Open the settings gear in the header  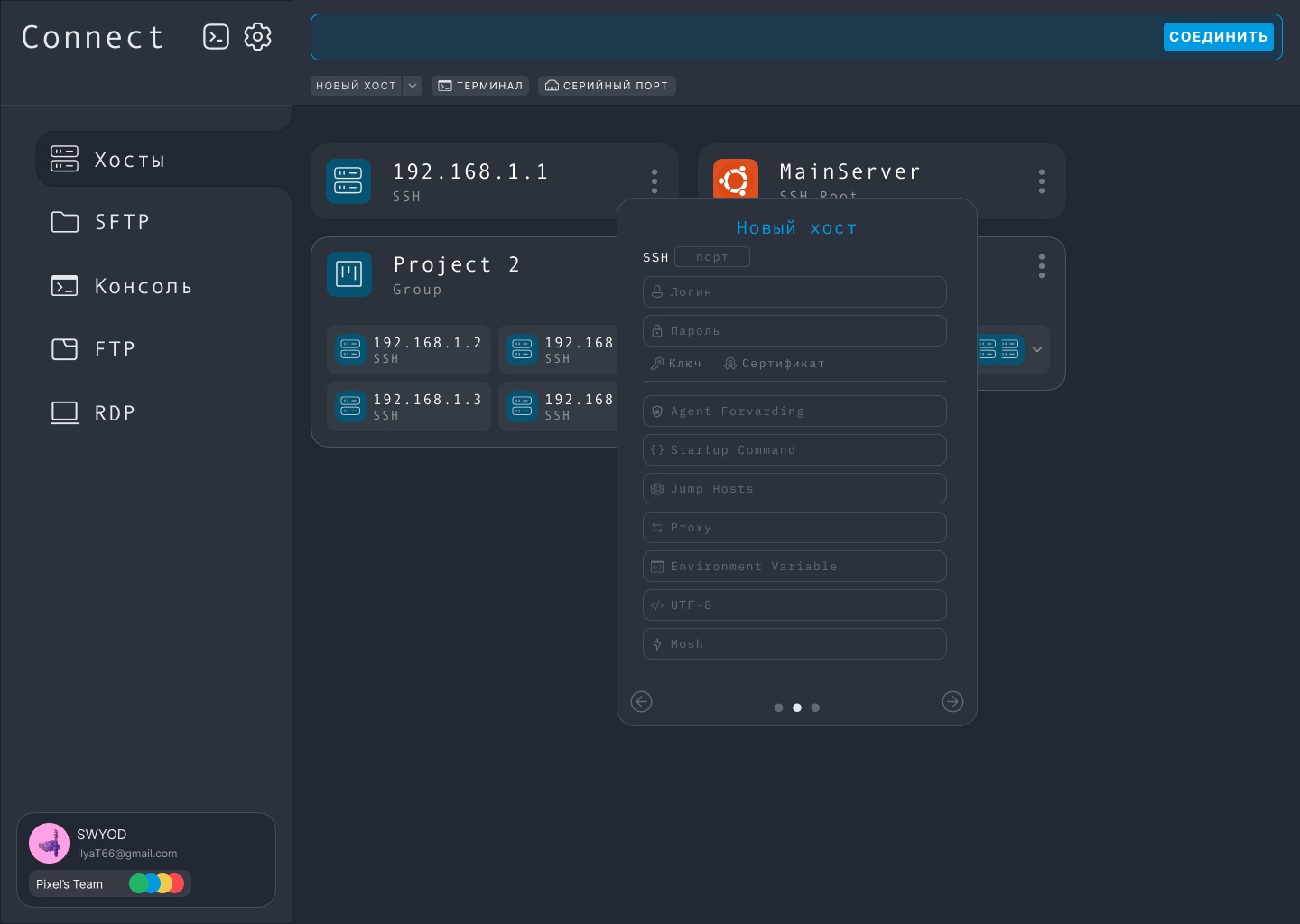pos(258,37)
